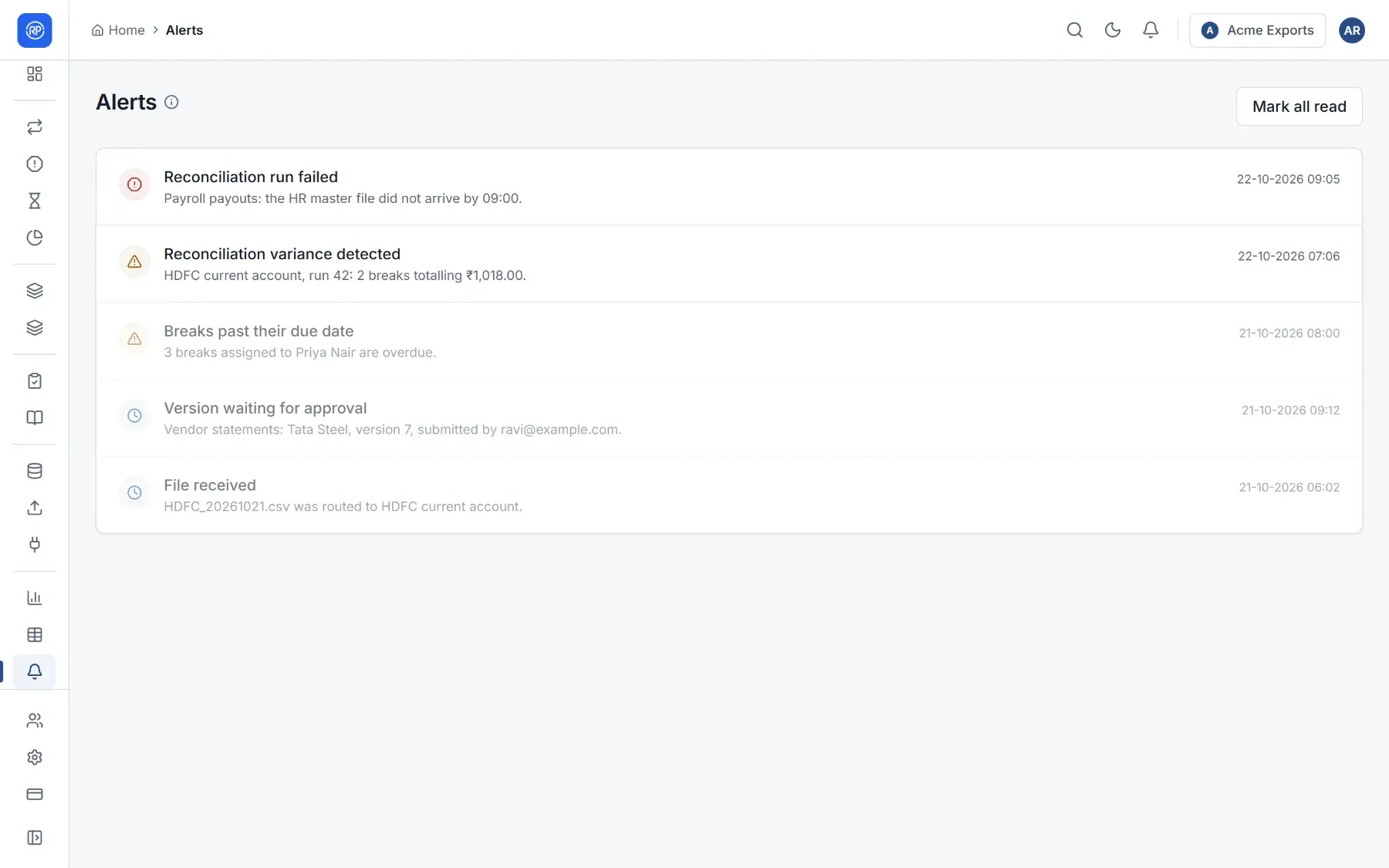Click the info icon beside Alerts heading
This screenshot has height=868, width=1389.
pos(171,102)
